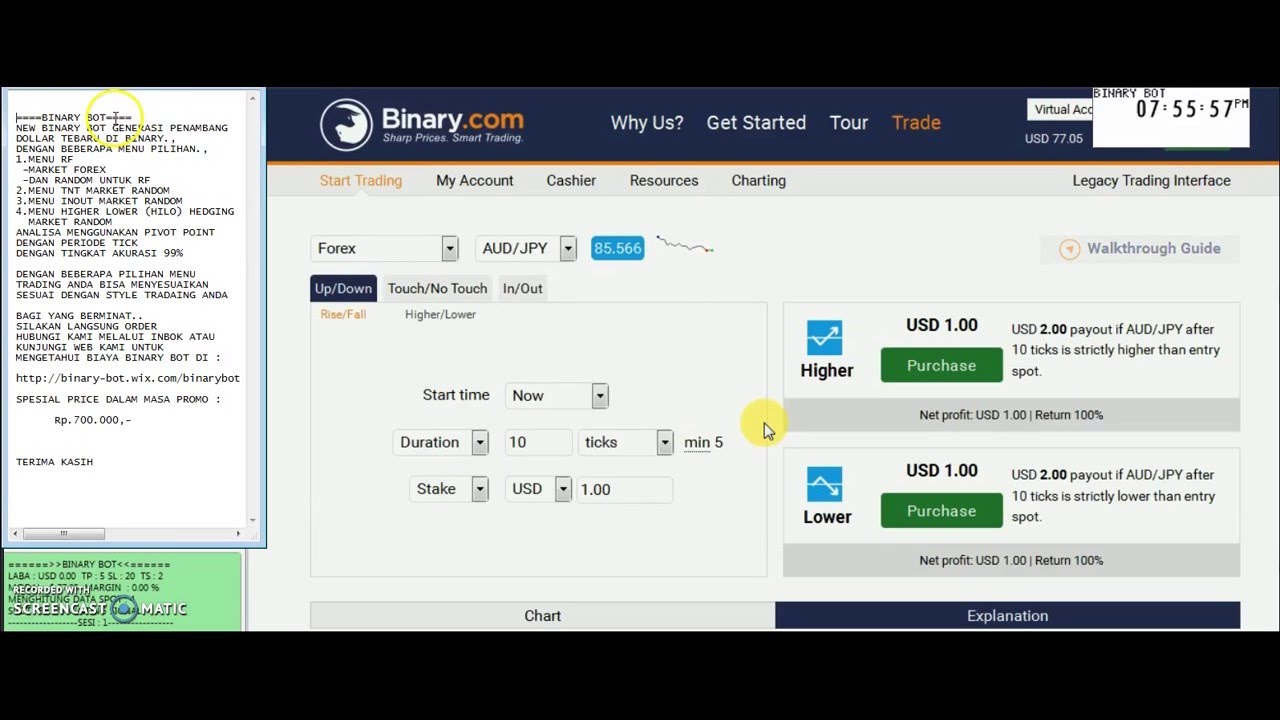Click the AUD/JPY sparkline chart

click(685, 245)
